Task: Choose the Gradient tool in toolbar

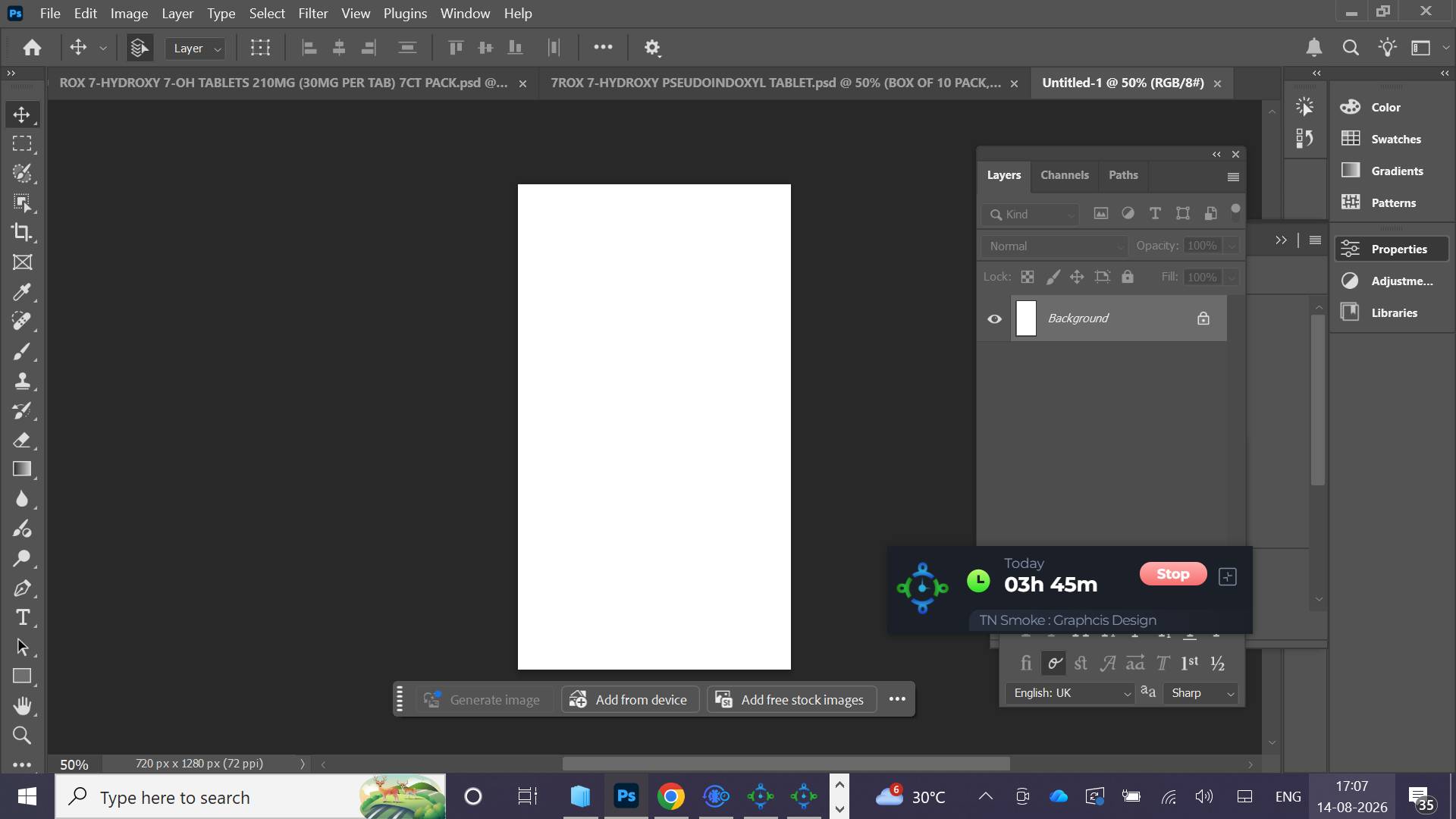Action: tap(22, 469)
